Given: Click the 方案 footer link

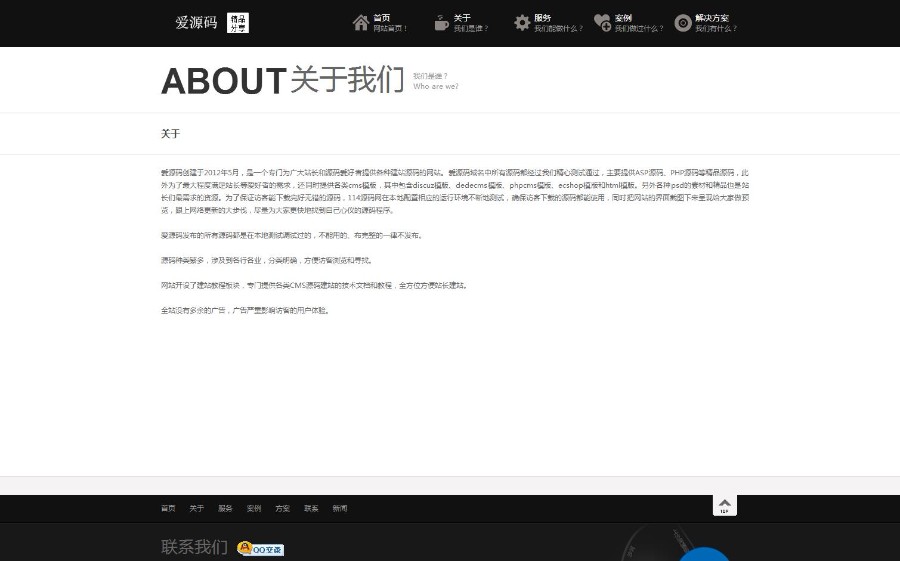Looking at the screenshot, I should tap(282, 509).
